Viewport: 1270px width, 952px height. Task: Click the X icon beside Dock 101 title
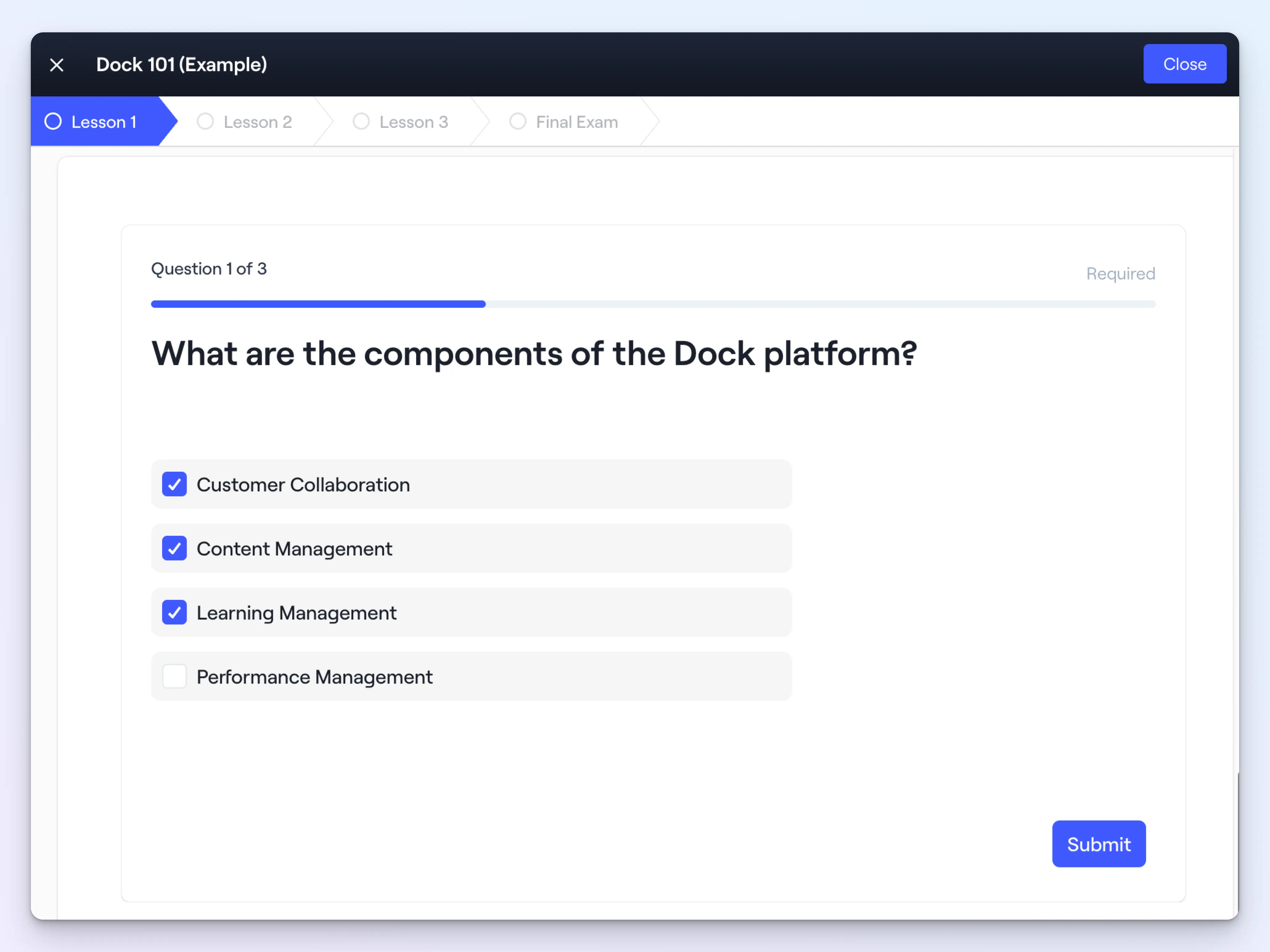tap(56, 65)
